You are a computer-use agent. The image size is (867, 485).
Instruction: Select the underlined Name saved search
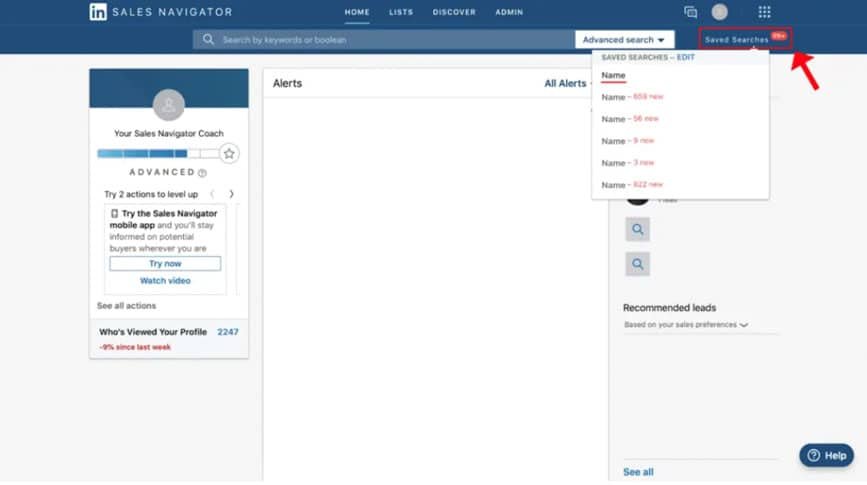coord(613,75)
